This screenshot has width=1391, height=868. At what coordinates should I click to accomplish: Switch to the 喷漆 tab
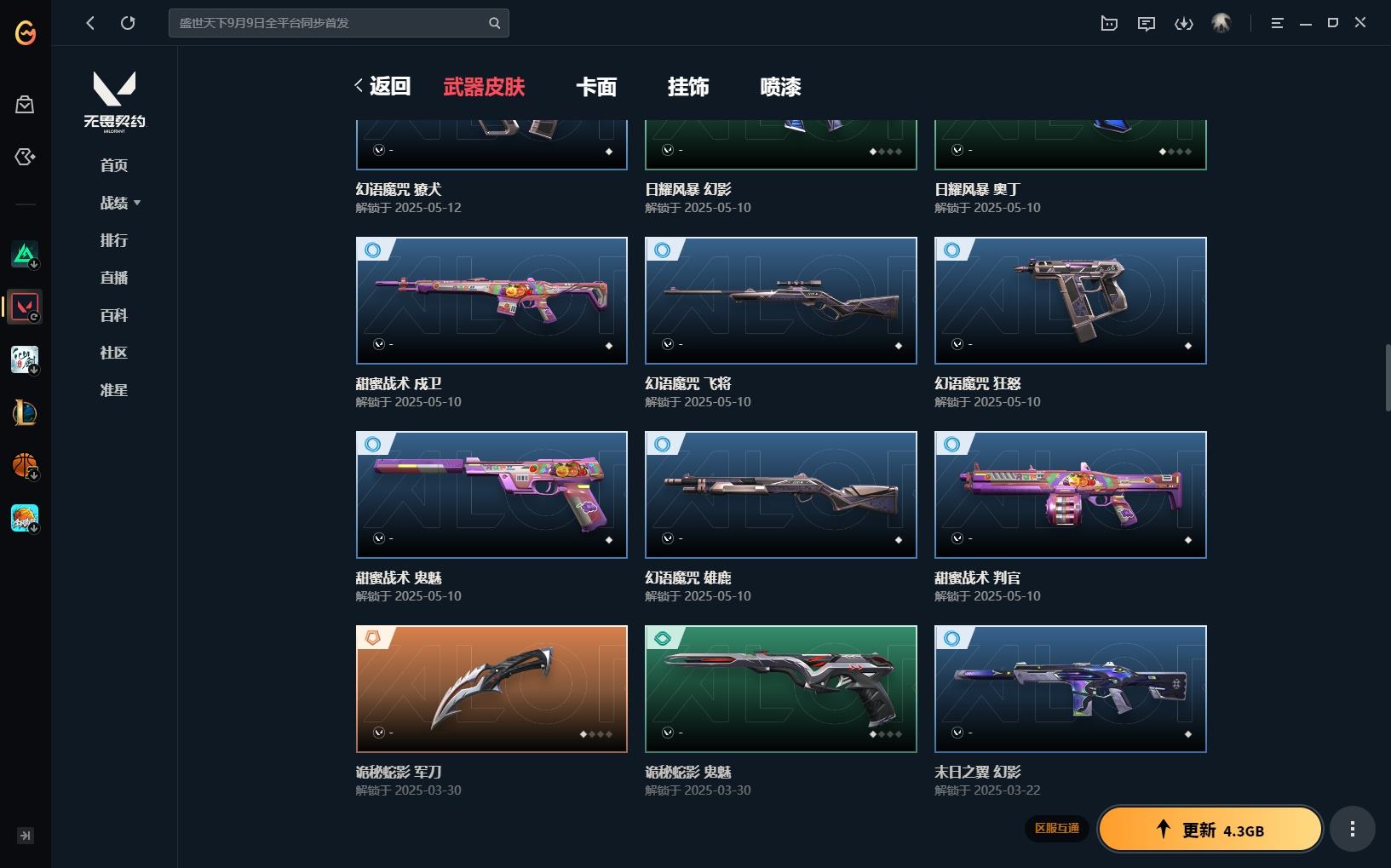(780, 87)
